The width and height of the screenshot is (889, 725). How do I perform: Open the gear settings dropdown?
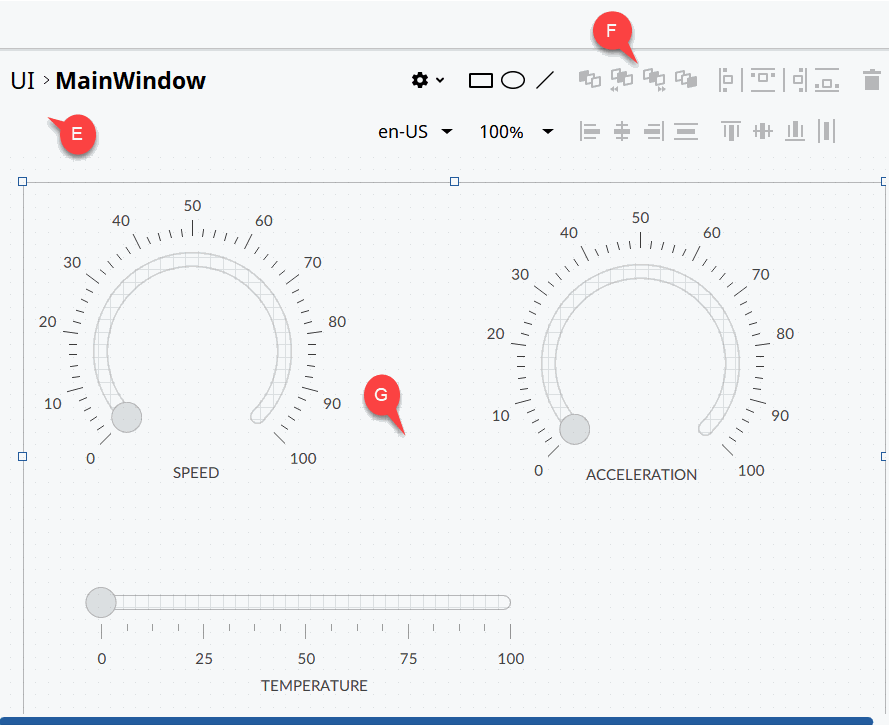[x=428, y=80]
